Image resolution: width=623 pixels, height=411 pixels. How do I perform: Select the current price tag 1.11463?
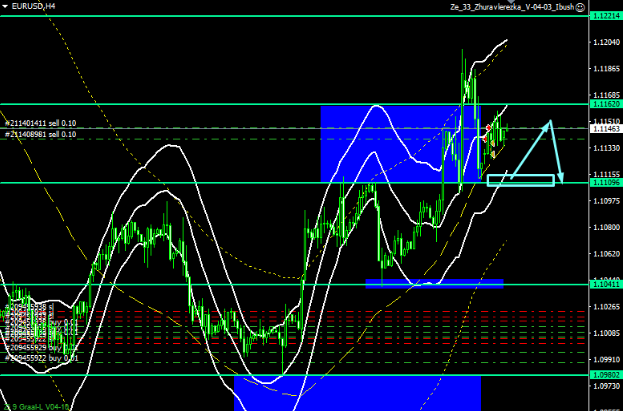point(604,128)
